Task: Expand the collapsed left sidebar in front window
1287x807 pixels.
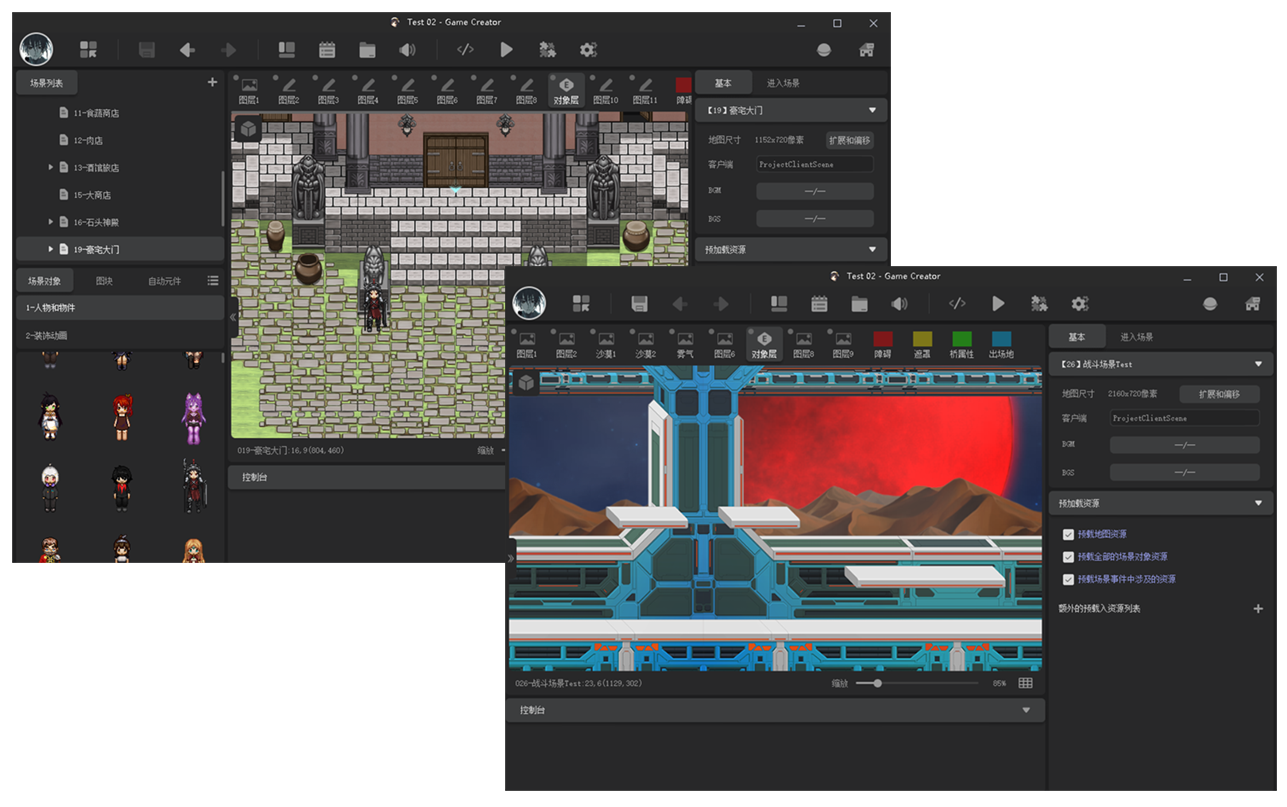Action: 511,558
